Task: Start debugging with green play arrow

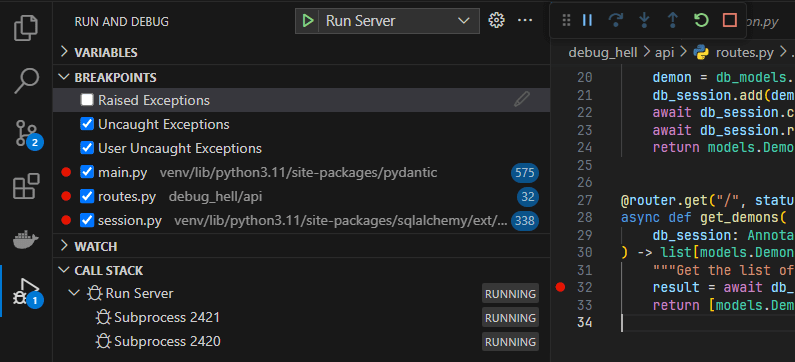Action: 307,21
